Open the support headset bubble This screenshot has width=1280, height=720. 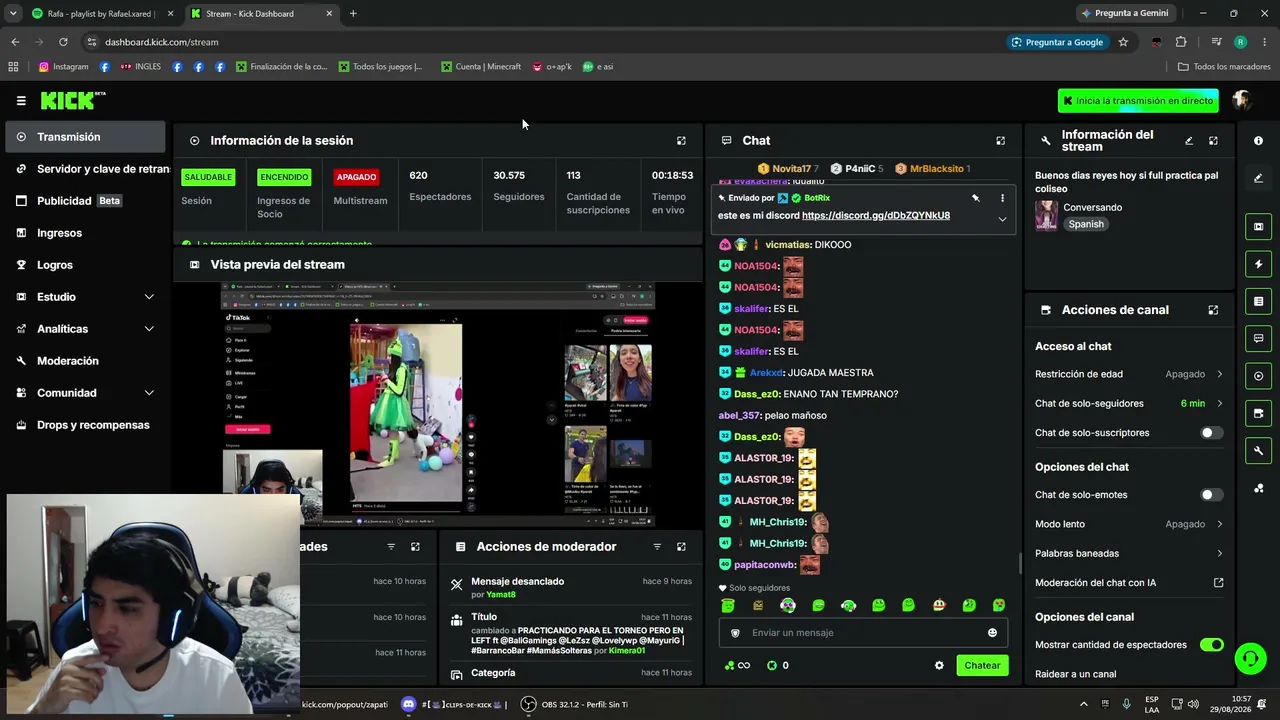[1250, 658]
